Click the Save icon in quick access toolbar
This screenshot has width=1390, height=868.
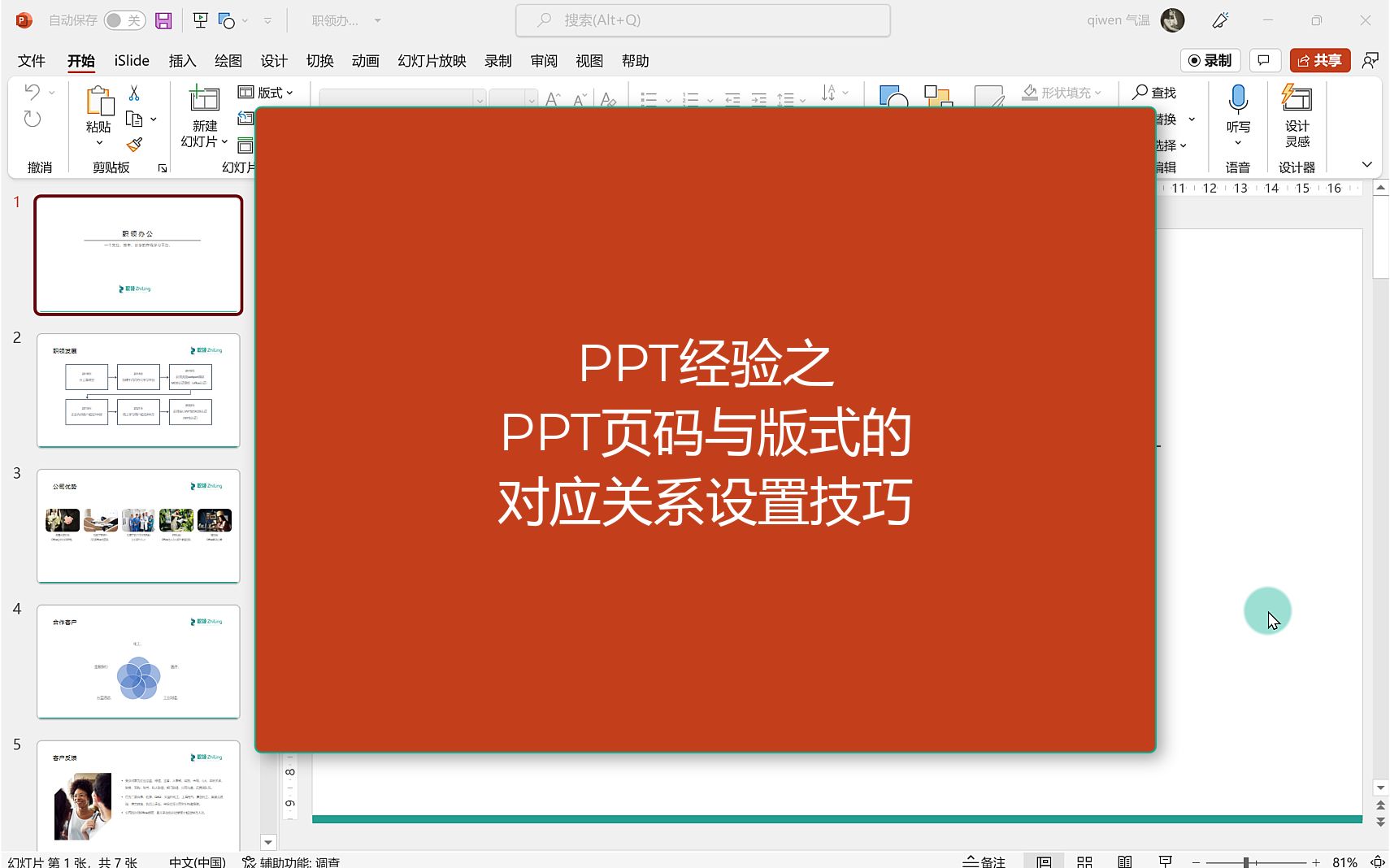pyautogui.click(x=163, y=20)
